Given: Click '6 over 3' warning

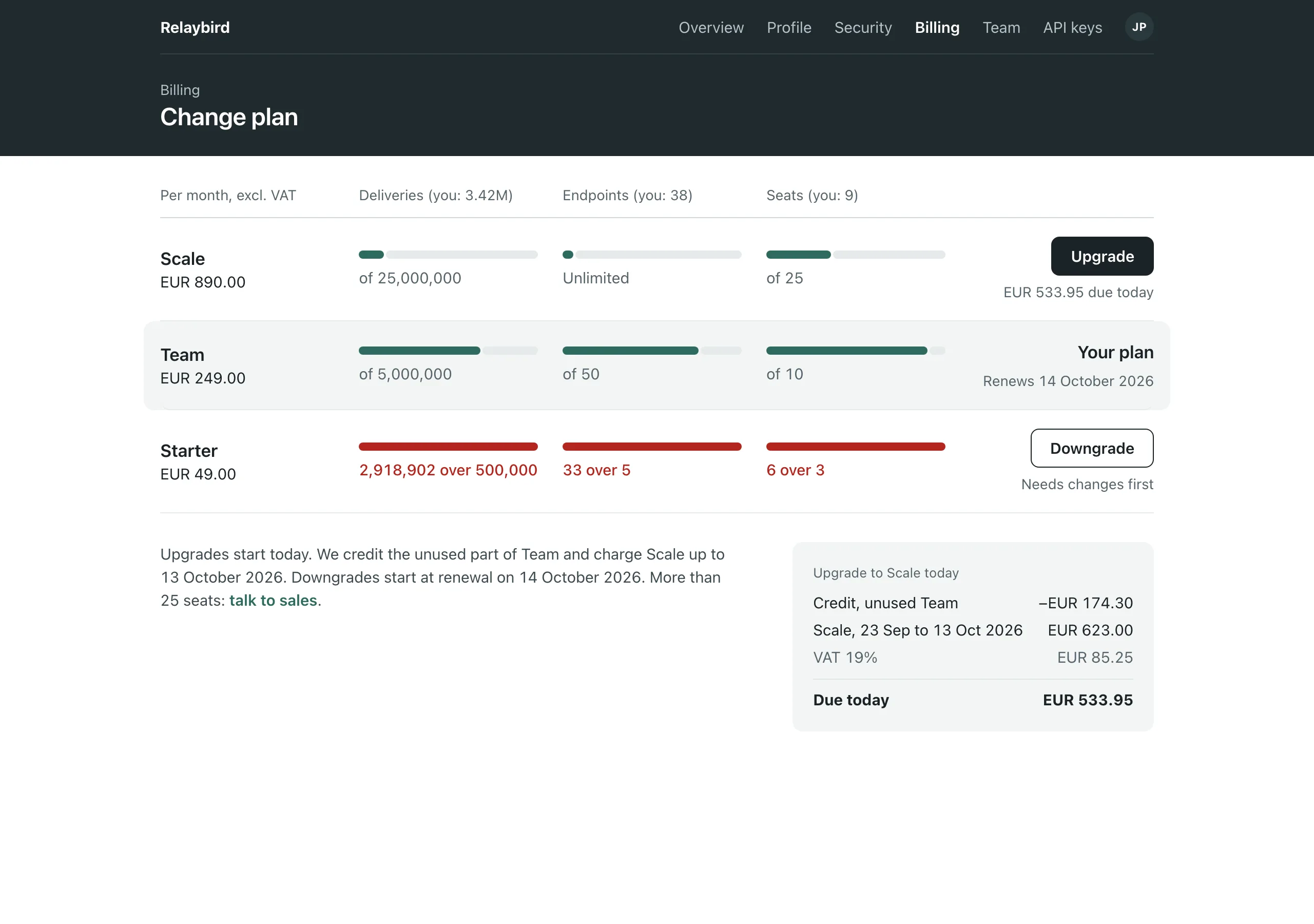Looking at the screenshot, I should [x=796, y=470].
